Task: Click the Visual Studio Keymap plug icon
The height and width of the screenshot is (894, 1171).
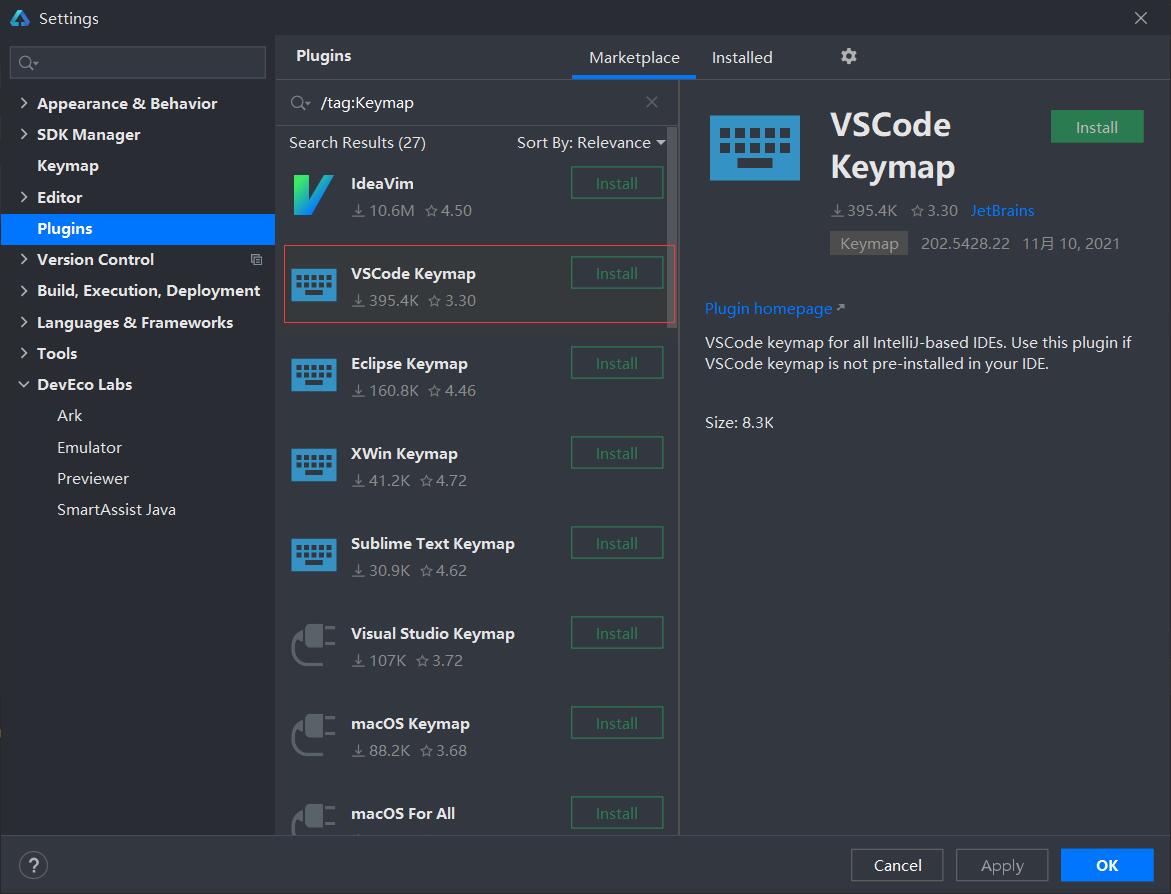Action: point(313,645)
